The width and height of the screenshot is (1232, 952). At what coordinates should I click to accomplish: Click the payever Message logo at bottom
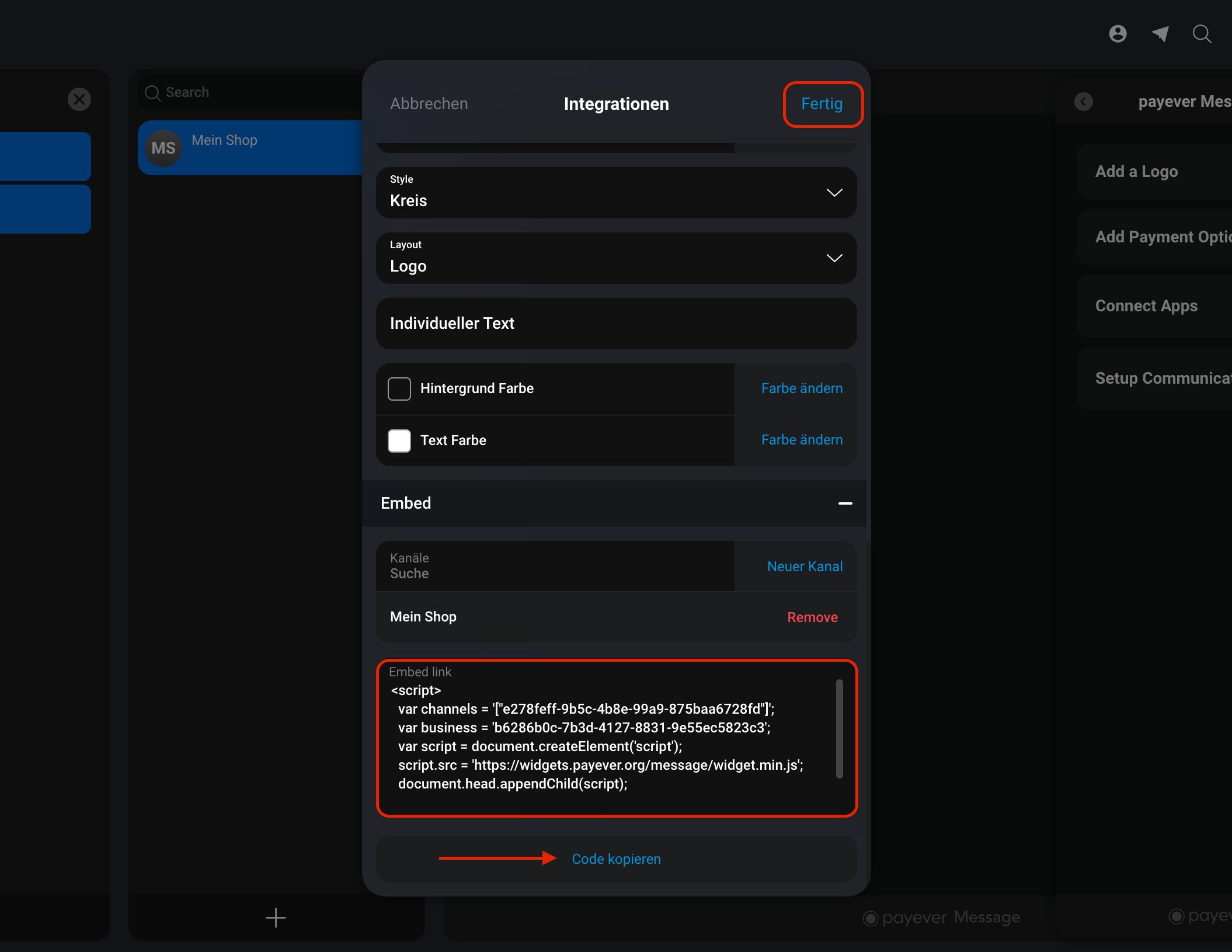pyautogui.click(x=941, y=918)
